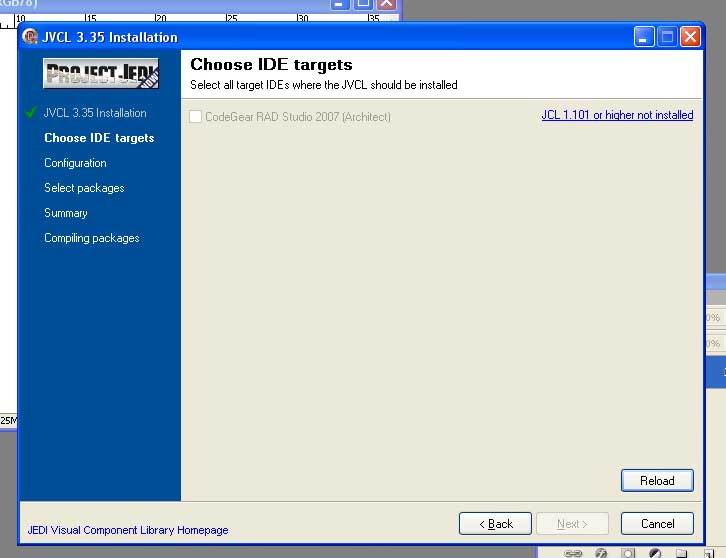Viewport: 726px width, 558px height.
Task: Click the JVCL installer title bar icon
Action: [x=30, y=37]
